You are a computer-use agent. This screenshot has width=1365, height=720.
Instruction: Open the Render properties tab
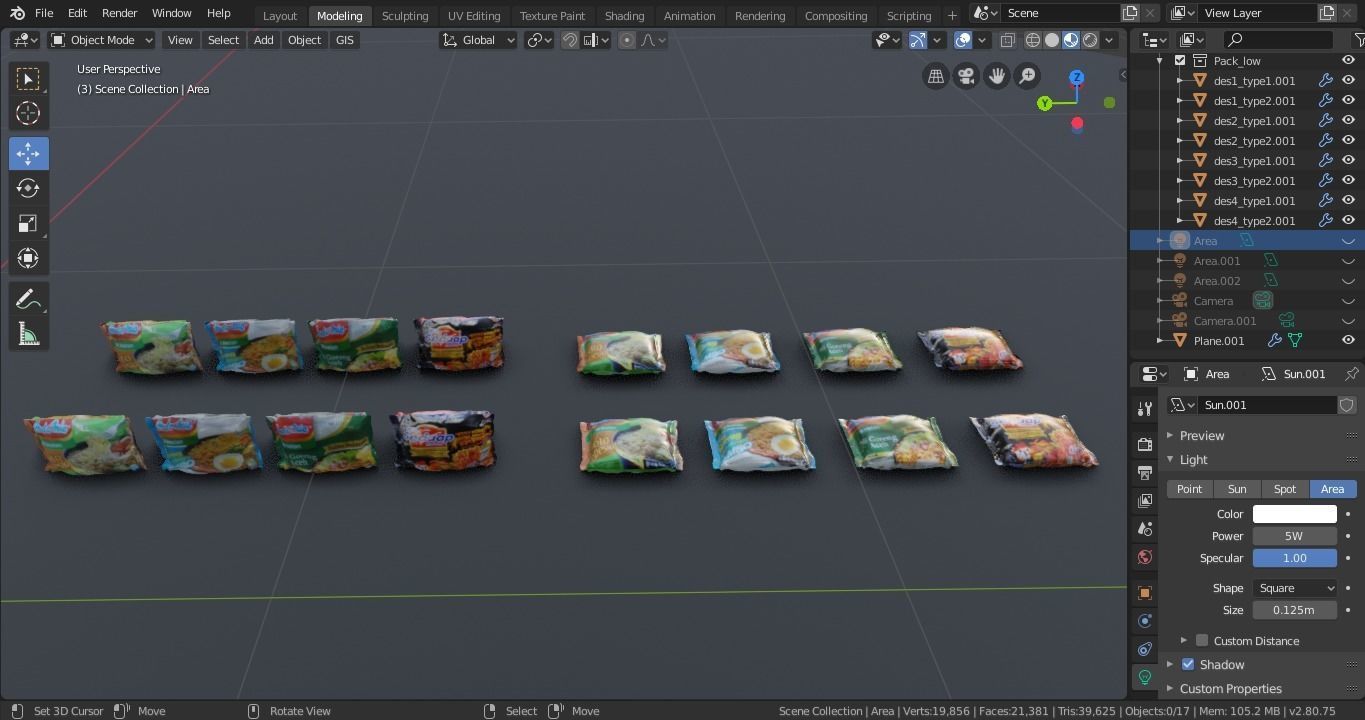pyautogui.click(x=1145, y=444)
